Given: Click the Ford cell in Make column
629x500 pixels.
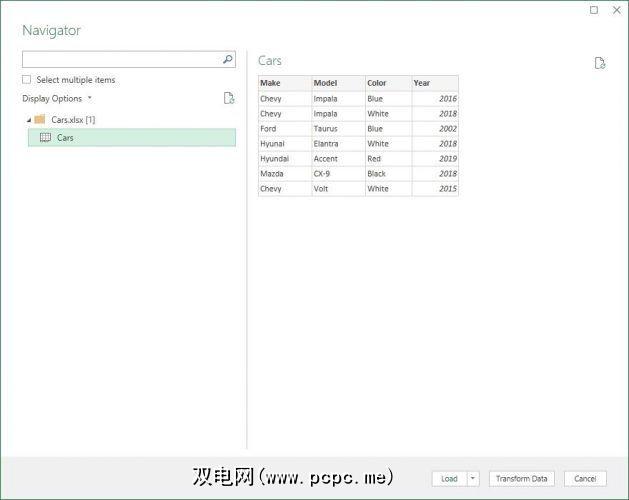Looking at the screenshot, I should (x=285, y=129).
